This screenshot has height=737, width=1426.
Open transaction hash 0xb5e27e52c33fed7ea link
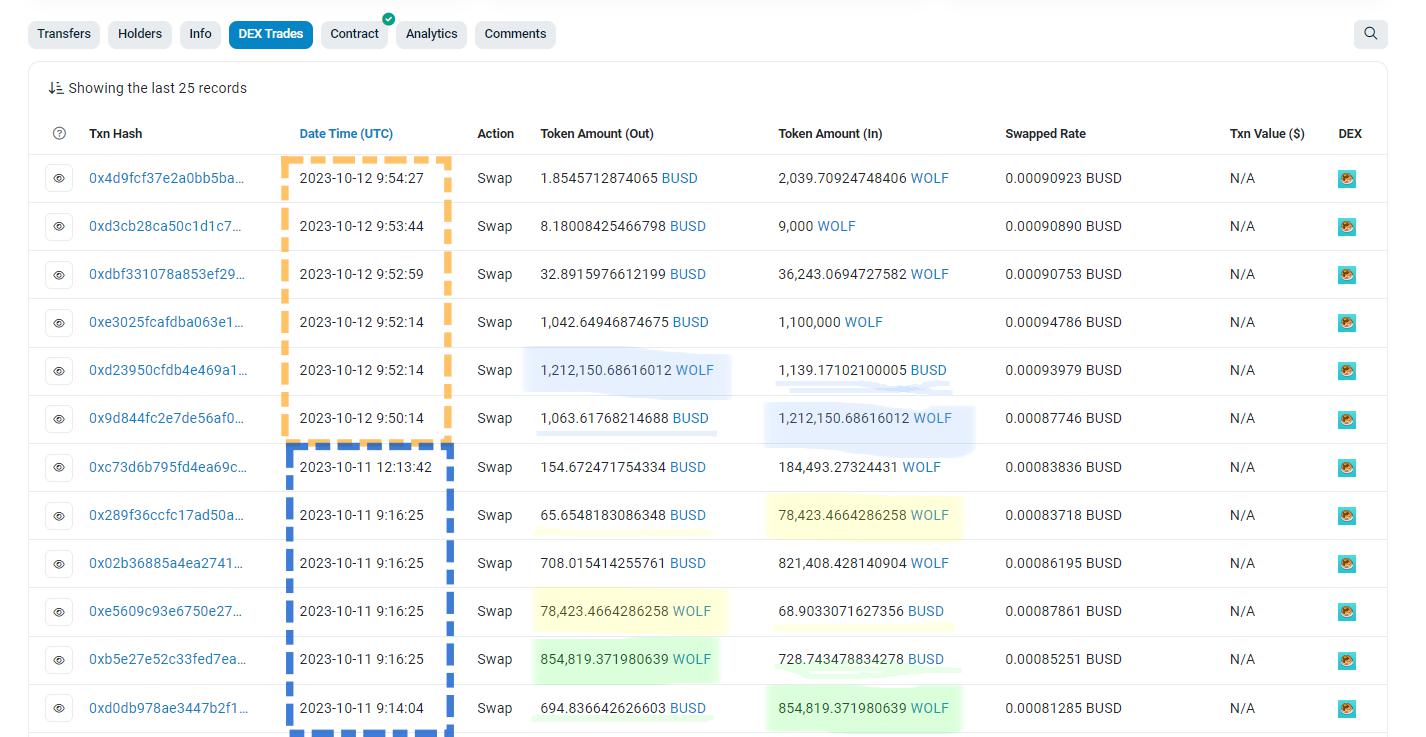tap(168, 659)
